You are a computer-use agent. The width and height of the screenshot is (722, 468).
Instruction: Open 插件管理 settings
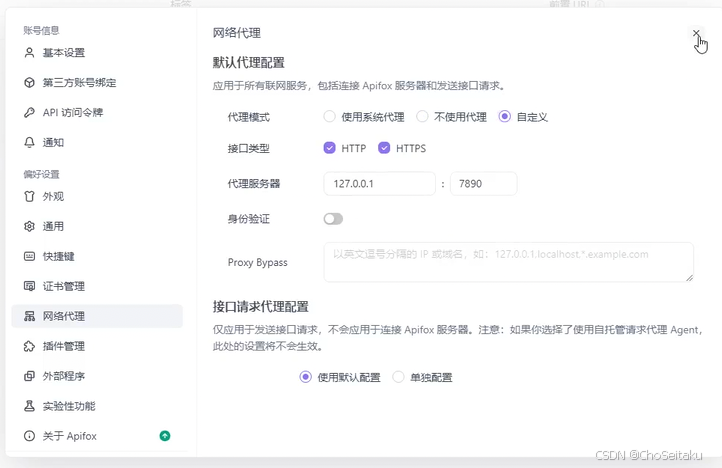(97, 346)
